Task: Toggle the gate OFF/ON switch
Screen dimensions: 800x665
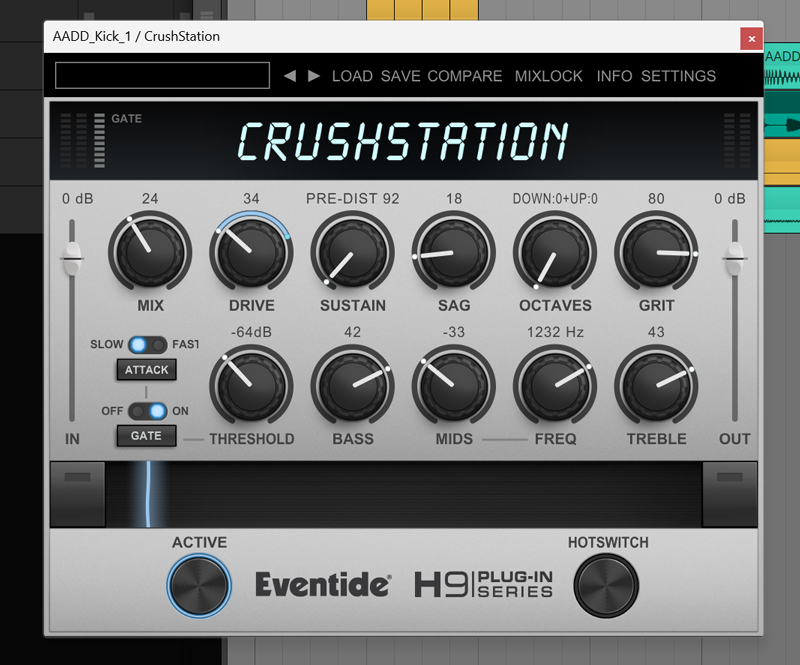Action: point(147,411)
